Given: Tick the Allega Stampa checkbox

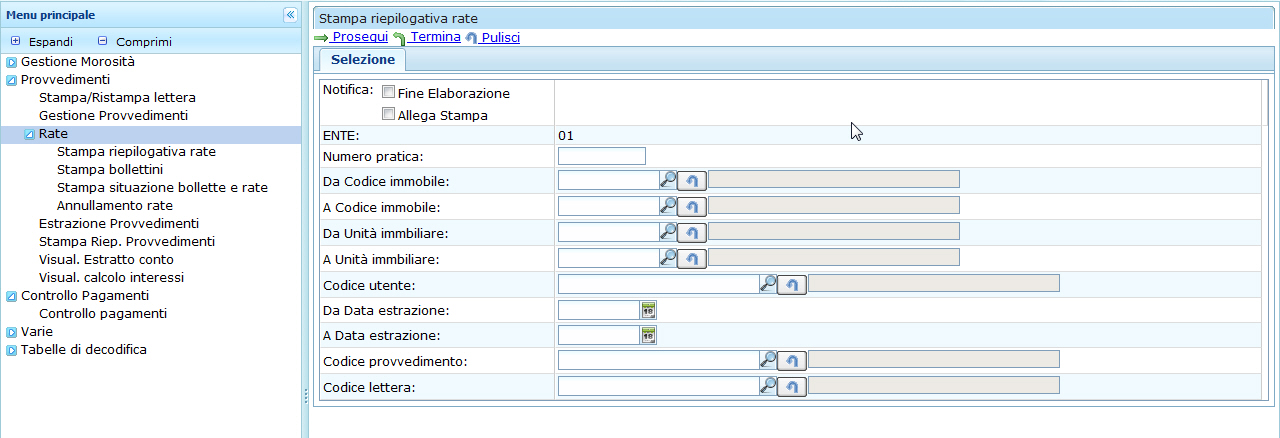Looking at the screenshot, I should (388, 114).
